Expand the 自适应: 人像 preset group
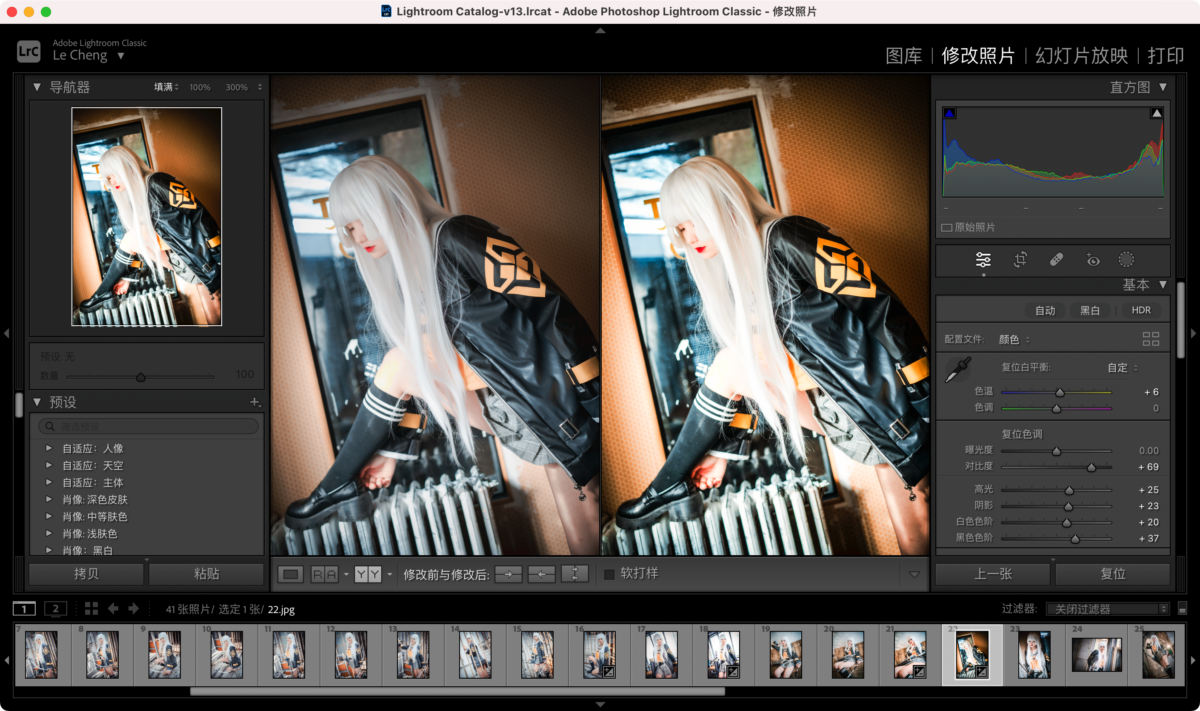 pos(48,449)
